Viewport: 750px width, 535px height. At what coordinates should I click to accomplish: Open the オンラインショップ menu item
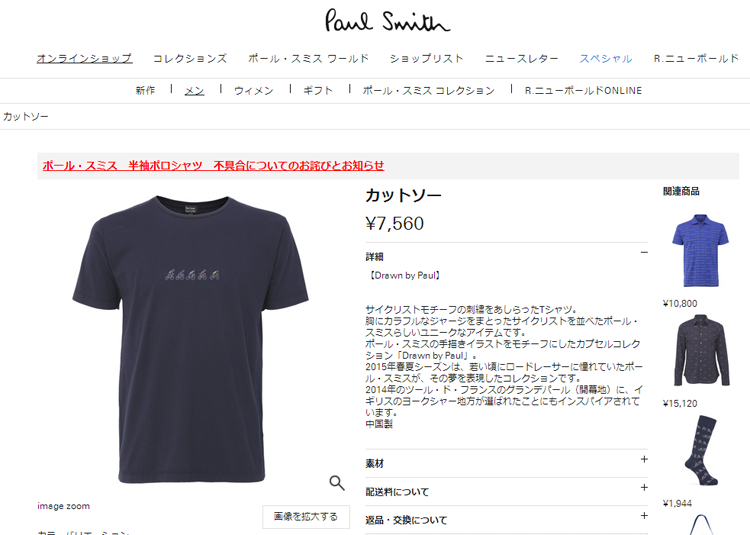click(x=84, y=58)
